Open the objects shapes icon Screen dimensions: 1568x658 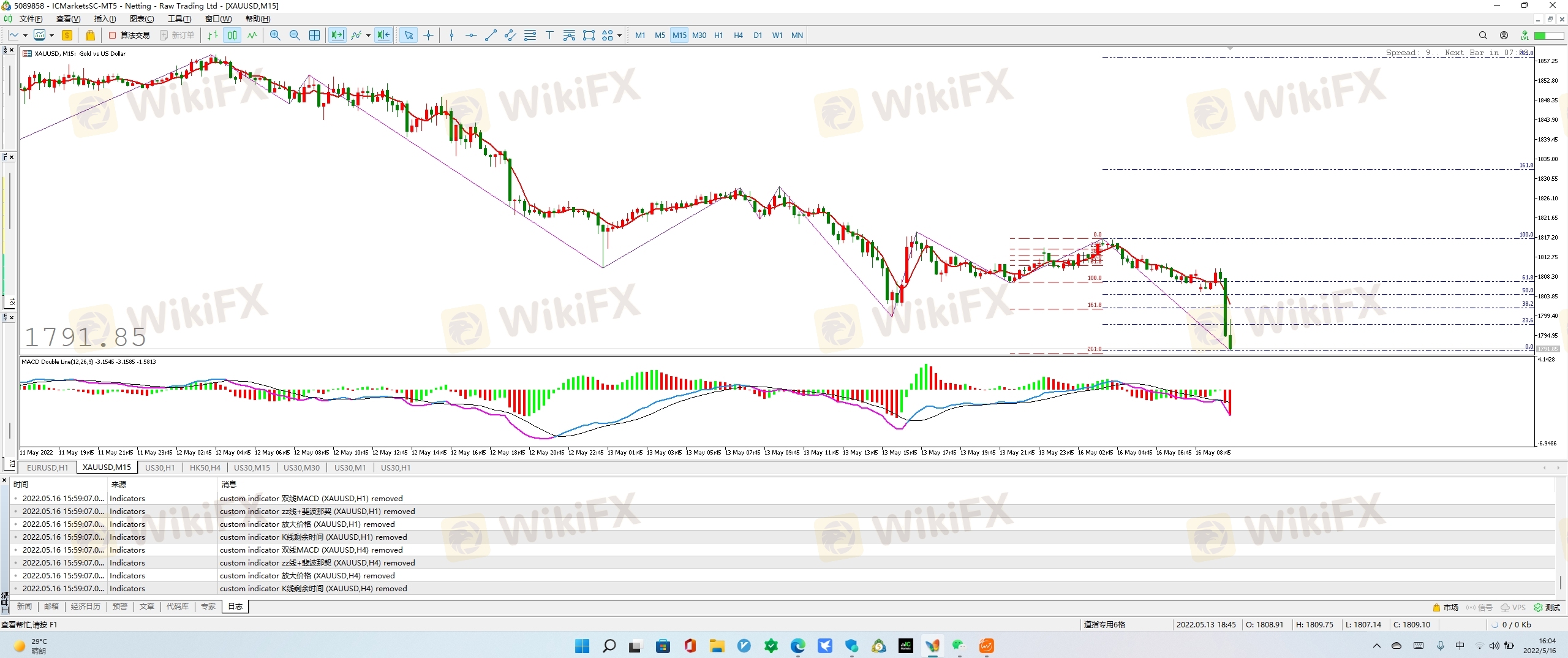pos(608,36)
